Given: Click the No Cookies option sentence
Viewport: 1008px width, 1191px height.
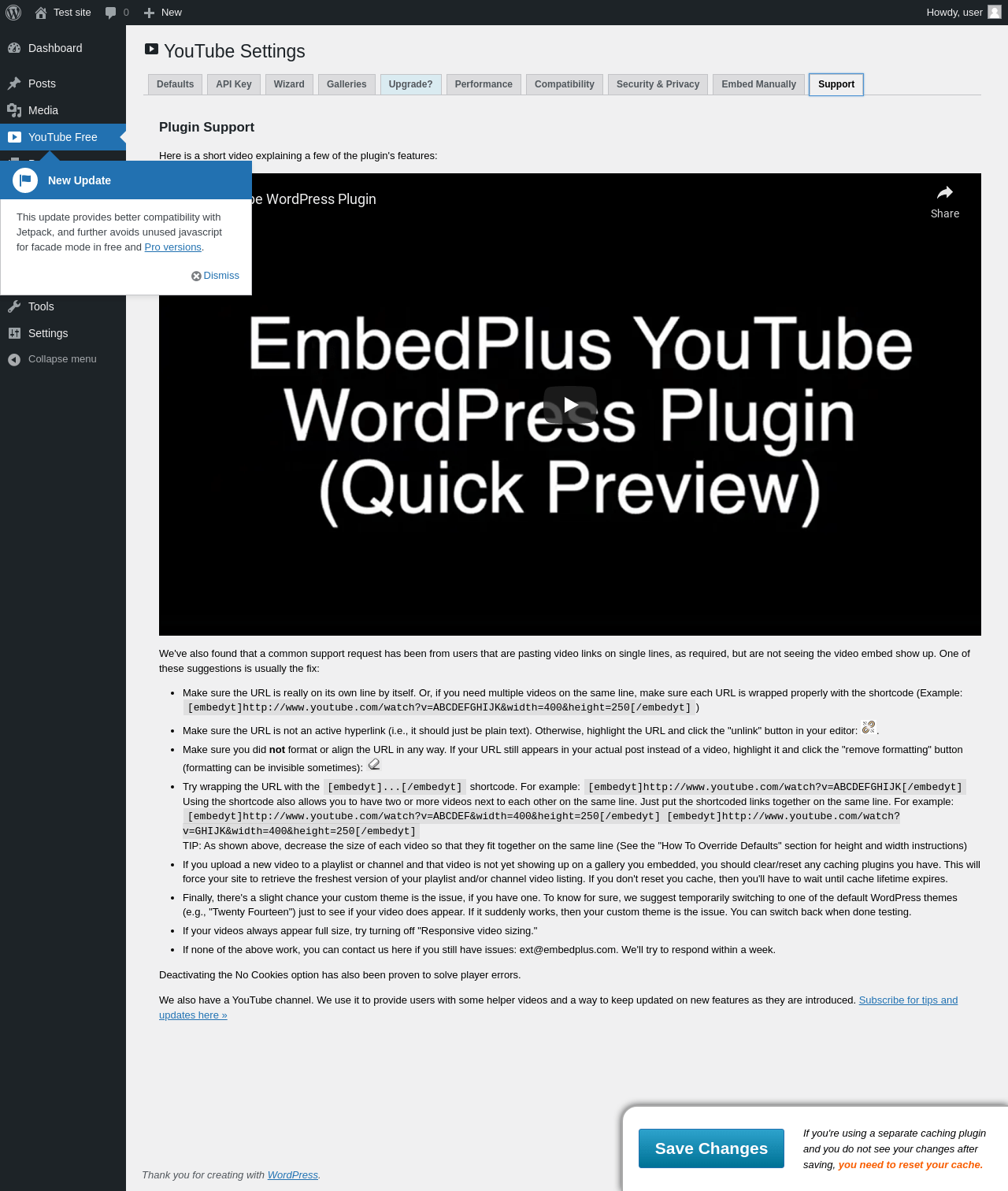Looking at the screenshot, I should (x=339, y=975).
